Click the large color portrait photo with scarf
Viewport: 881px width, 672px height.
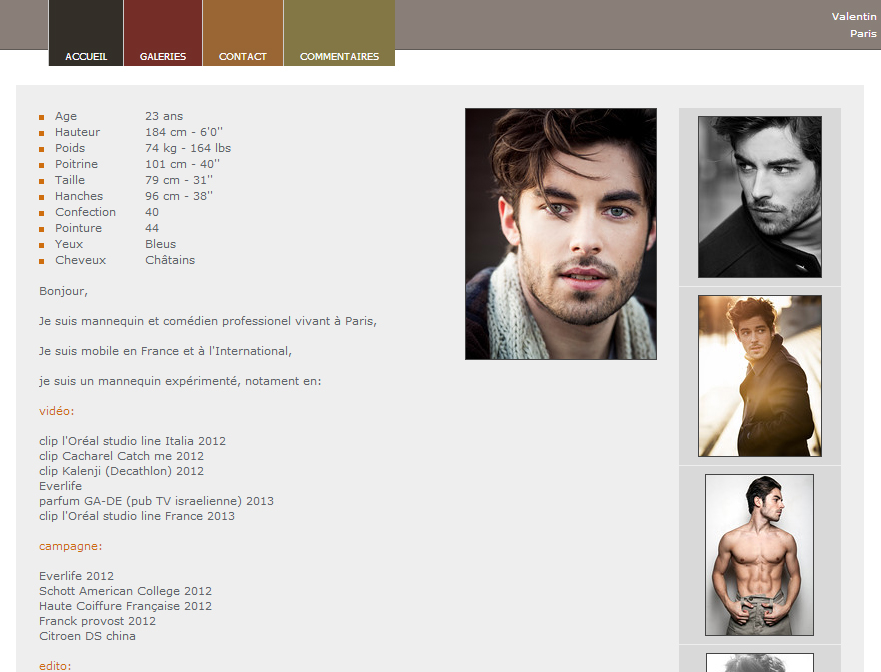561,234
